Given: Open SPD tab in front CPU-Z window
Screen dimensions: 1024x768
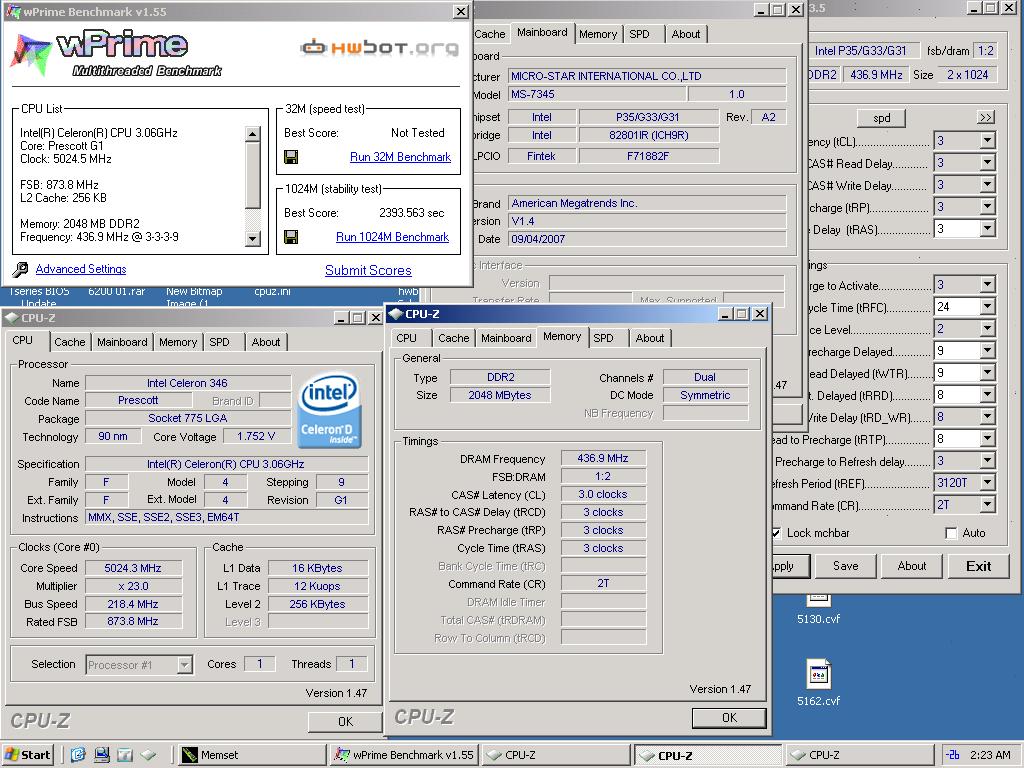Looking at the screenshot, I should [x=603, y=338].
